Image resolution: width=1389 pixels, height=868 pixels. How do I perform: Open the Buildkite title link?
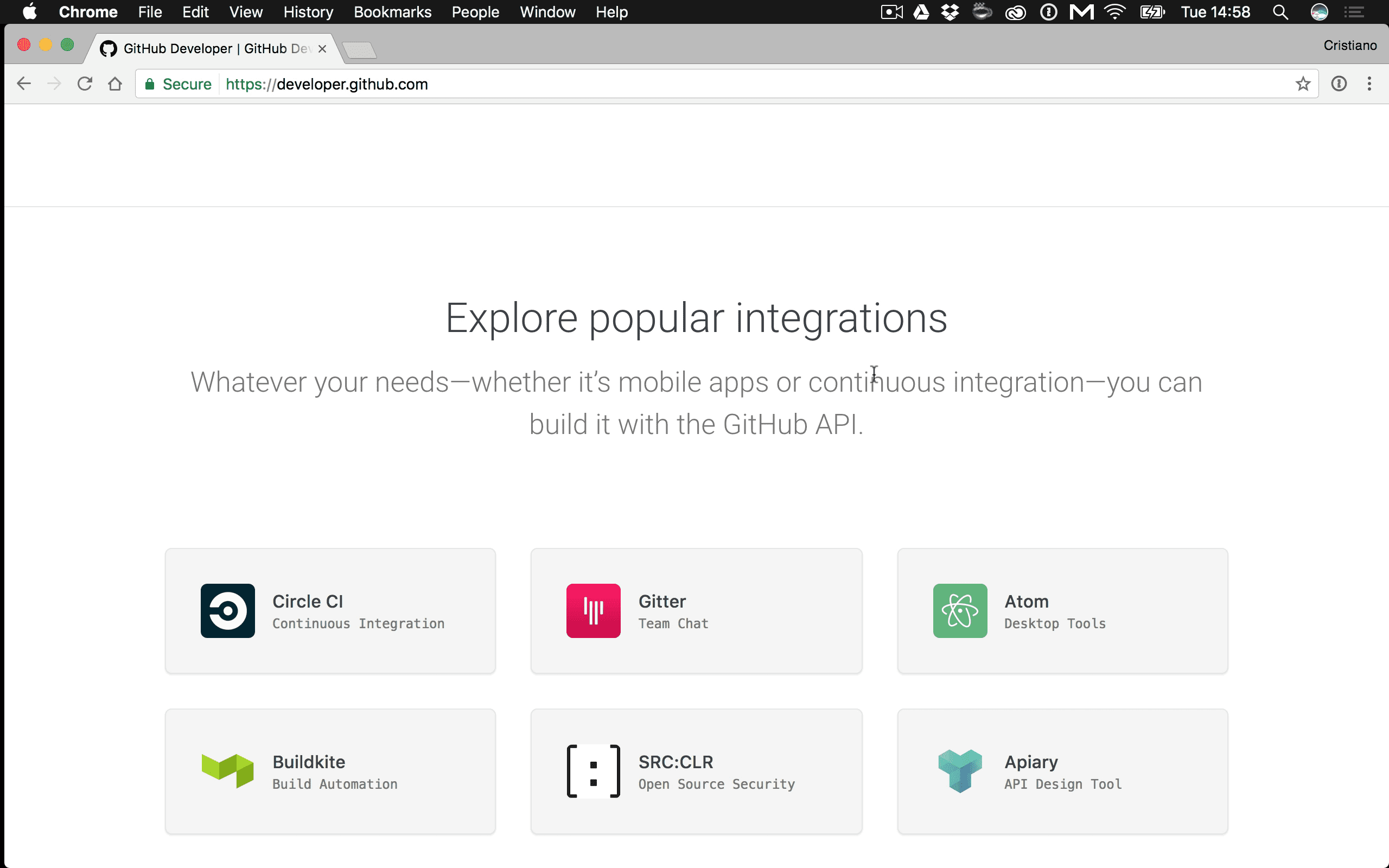309,762
